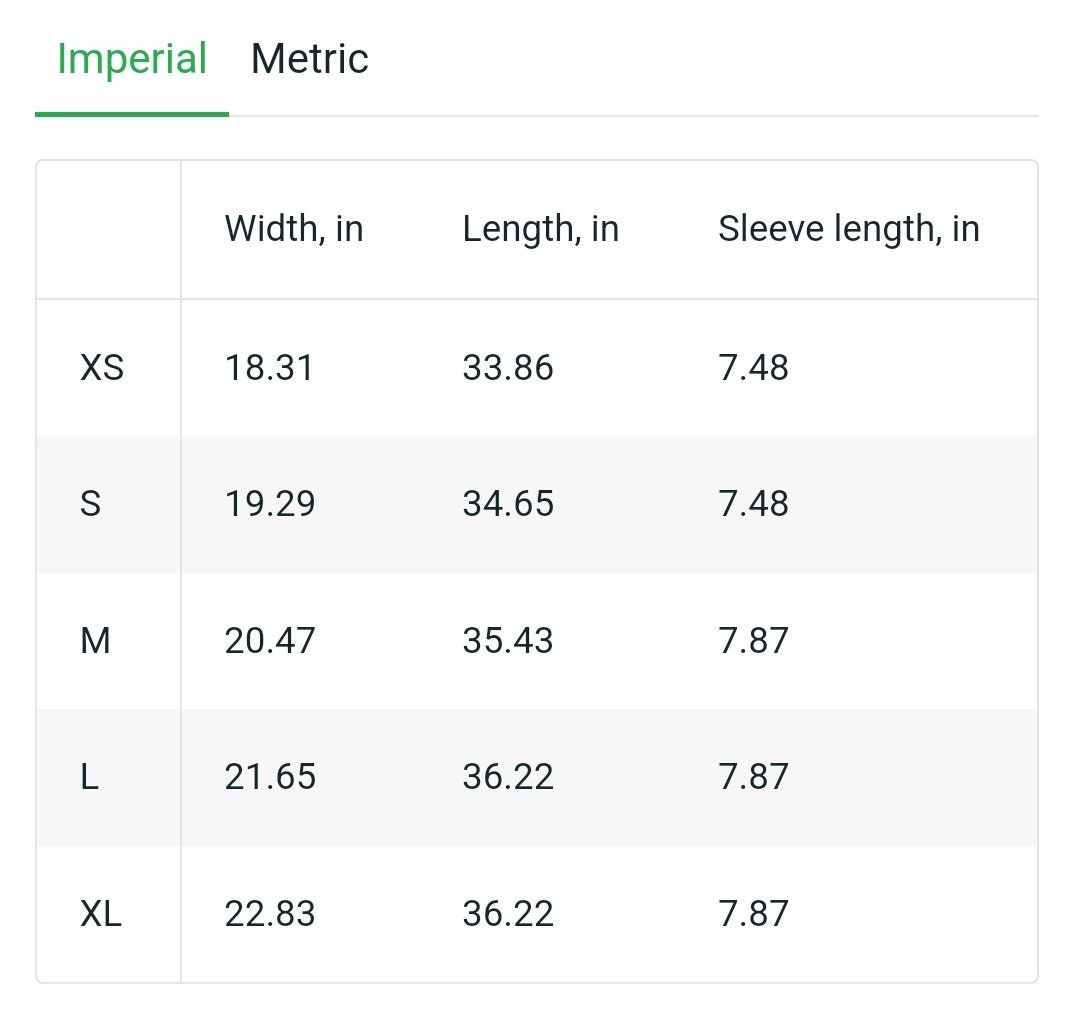The height and width of the screenshot is (1012, 1080).
Task: Click the XS length value 33.86
Action: click(x=508, y=367)
